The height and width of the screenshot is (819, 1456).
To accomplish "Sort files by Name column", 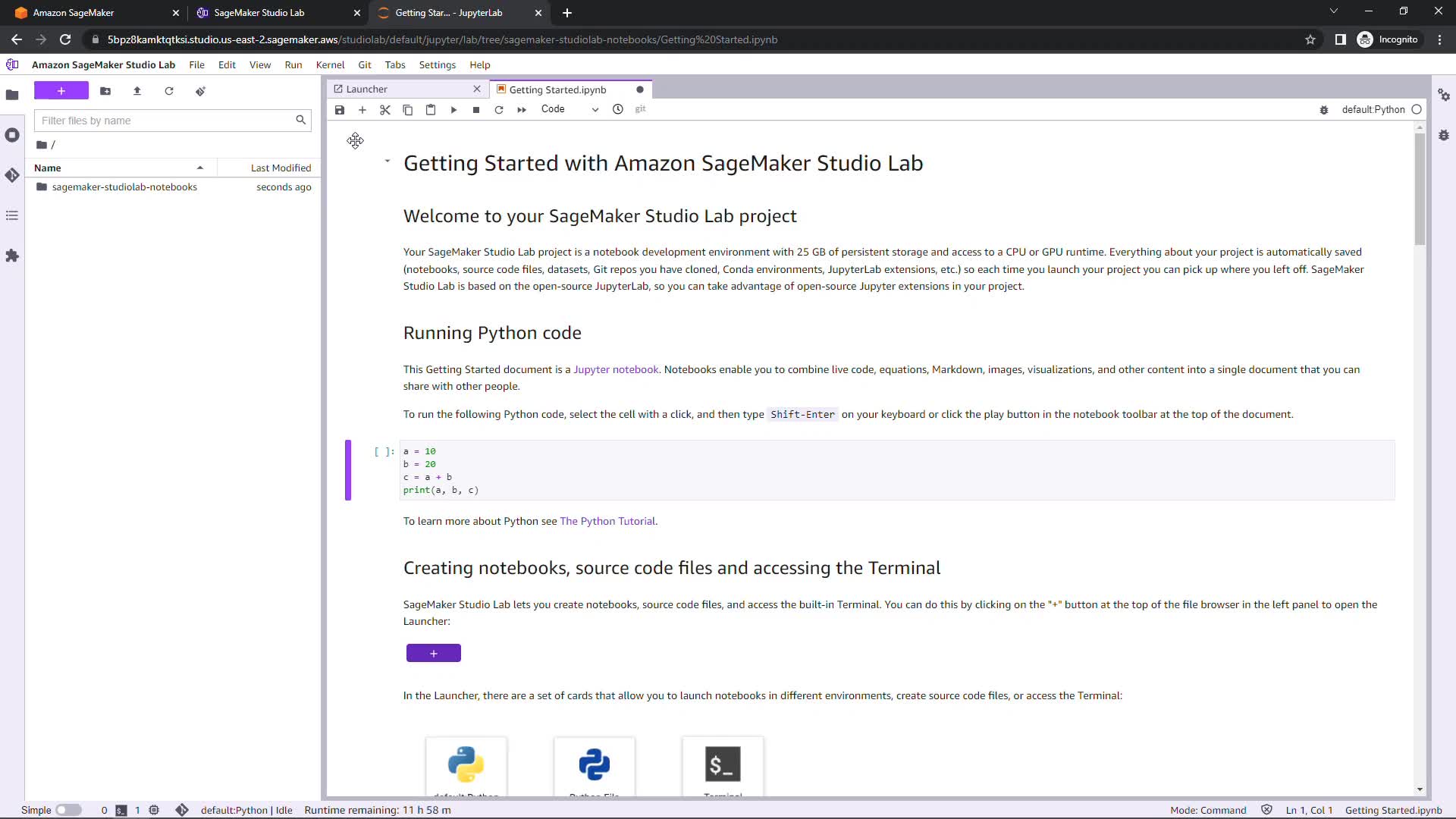I will (48, 168).
